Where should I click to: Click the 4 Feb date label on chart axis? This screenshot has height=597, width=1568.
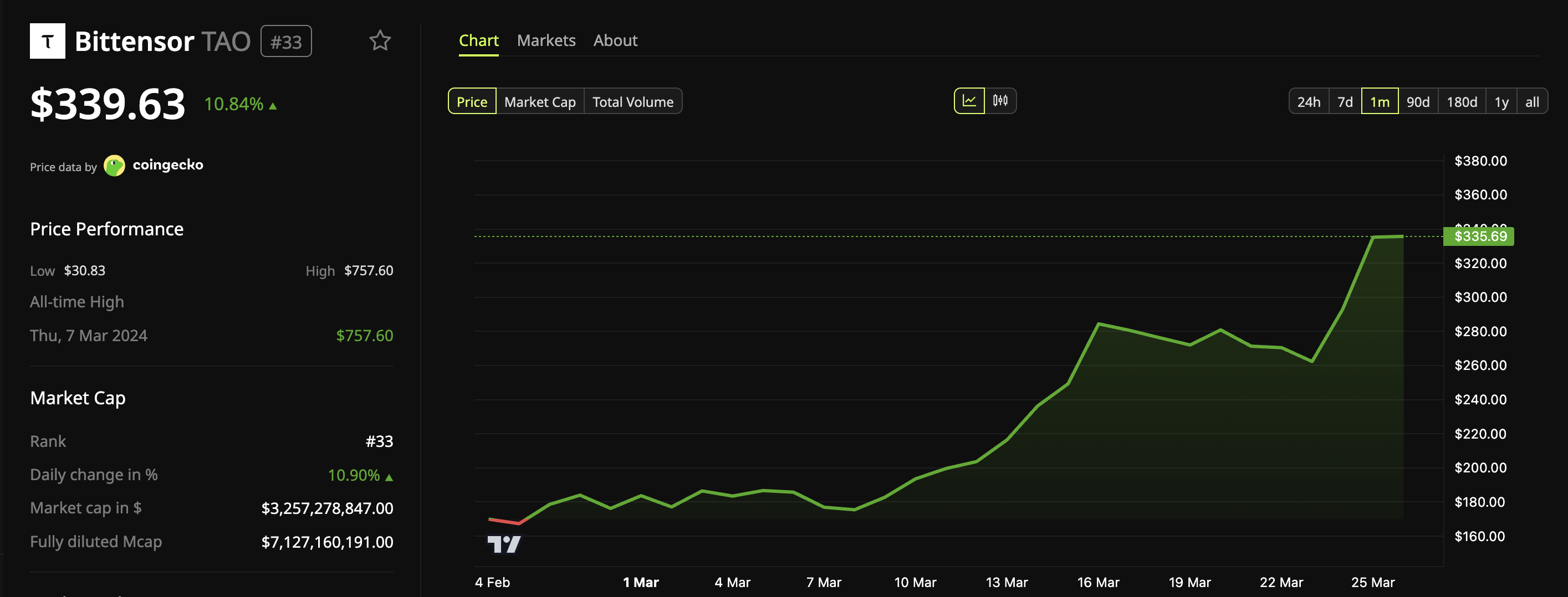pyautogui.click(x=492, y=583)
